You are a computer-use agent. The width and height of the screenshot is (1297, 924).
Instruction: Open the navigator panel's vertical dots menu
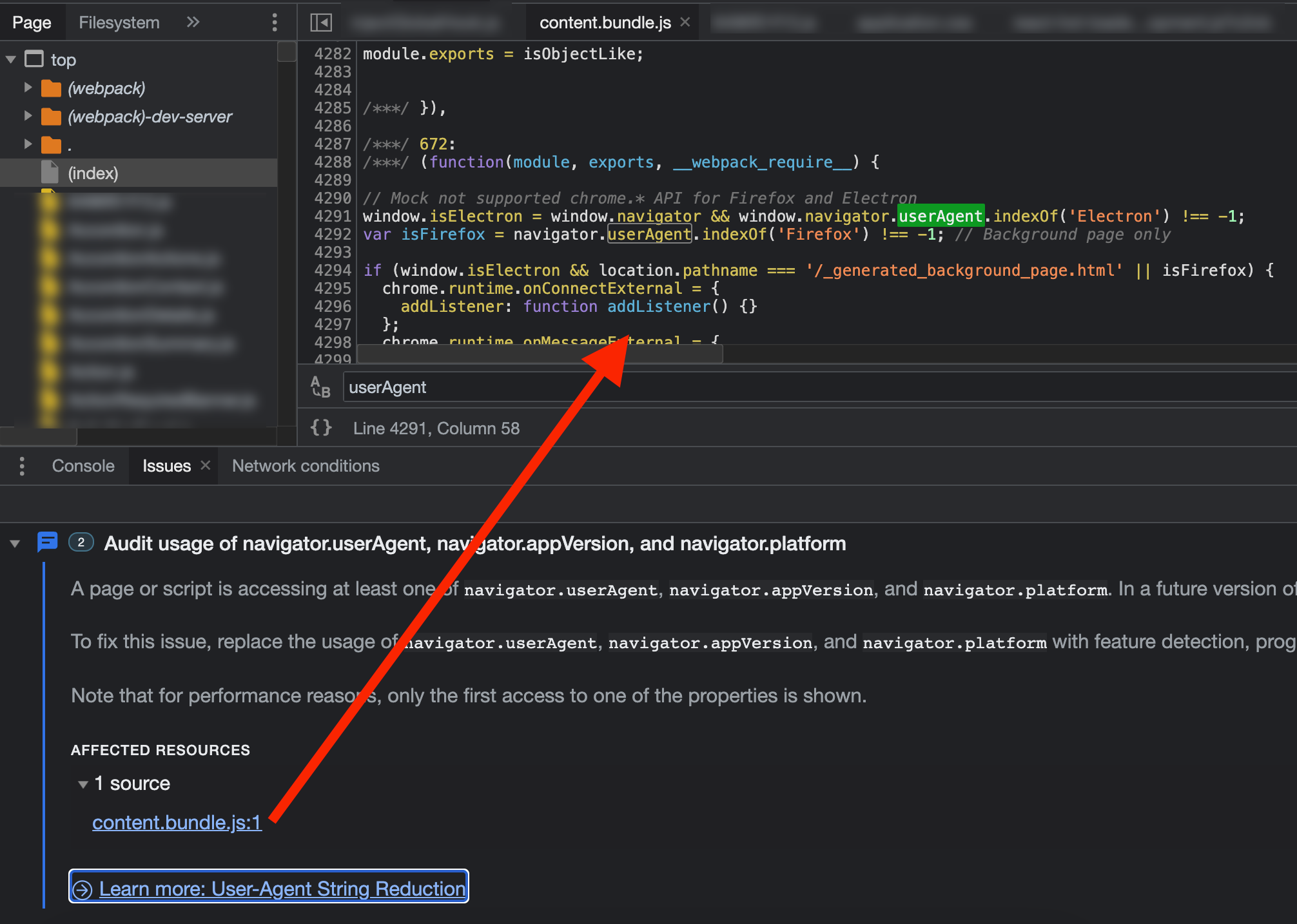274,21
